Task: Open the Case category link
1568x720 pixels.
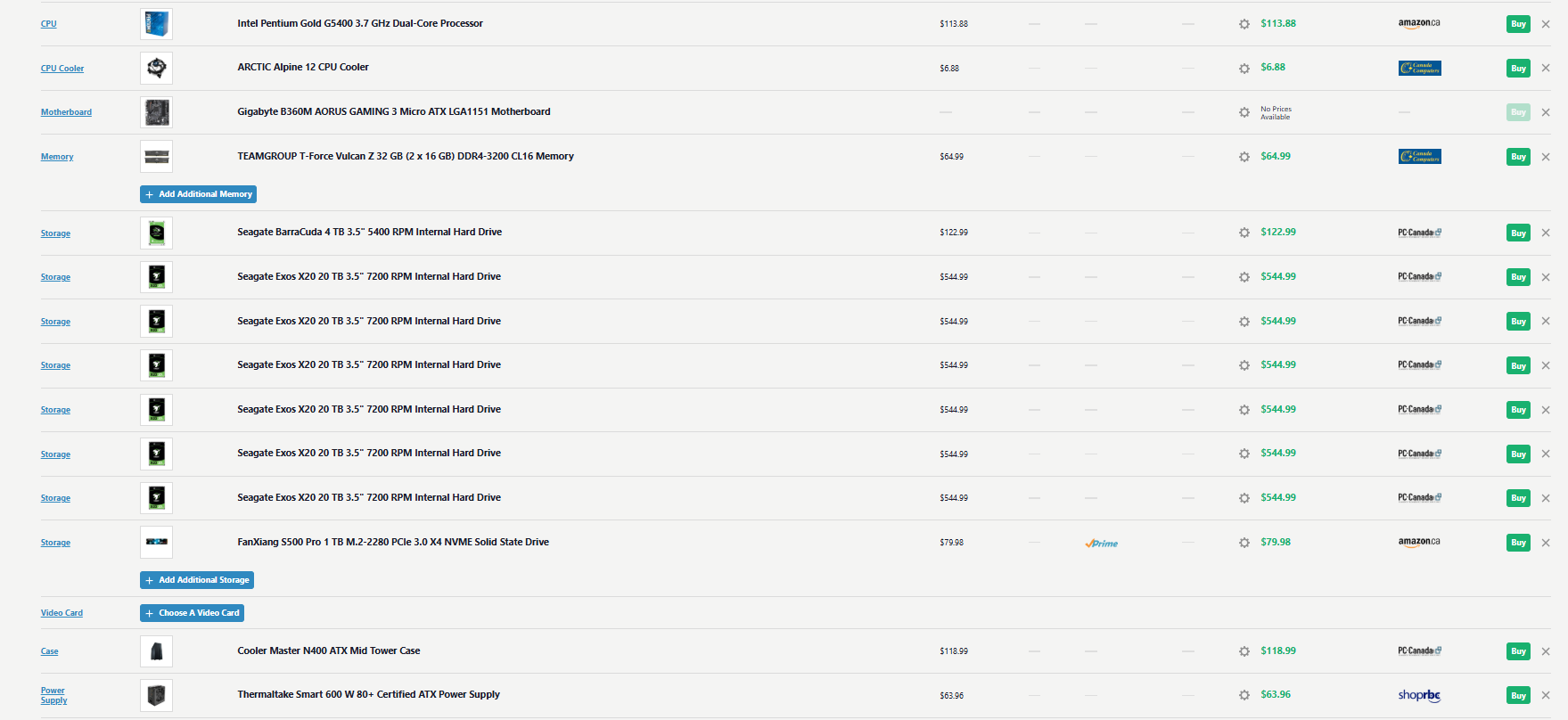Action: click(x=49, y=651)
